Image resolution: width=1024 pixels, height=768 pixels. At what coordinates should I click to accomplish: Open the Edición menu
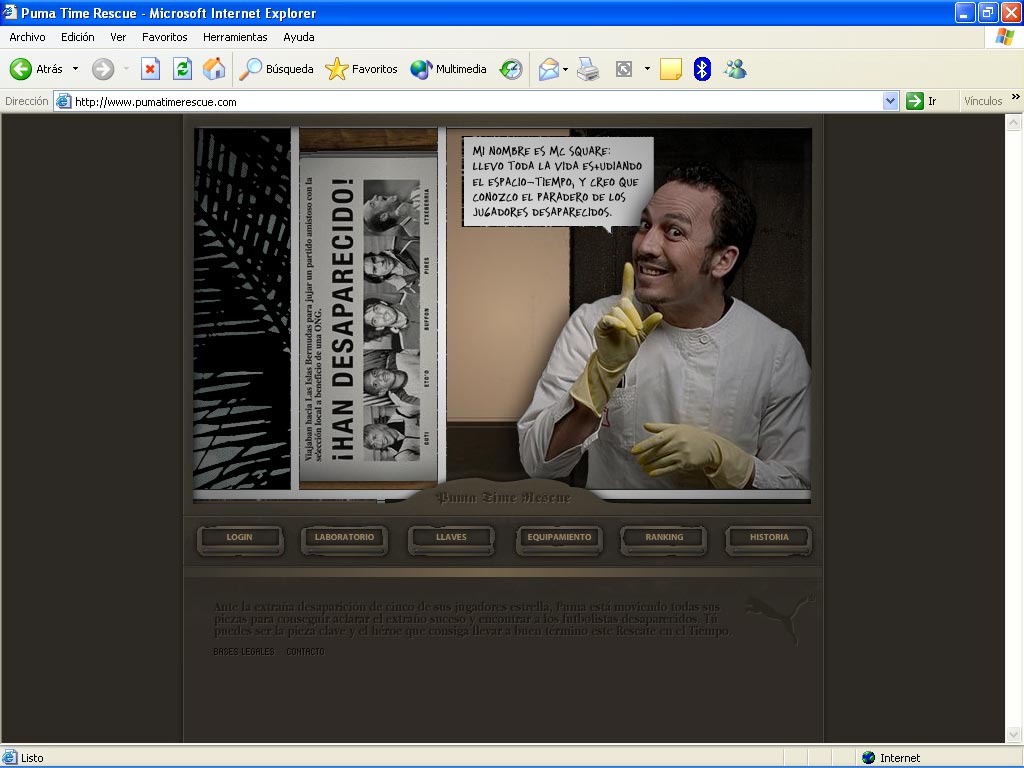click(x=78, y=37)
